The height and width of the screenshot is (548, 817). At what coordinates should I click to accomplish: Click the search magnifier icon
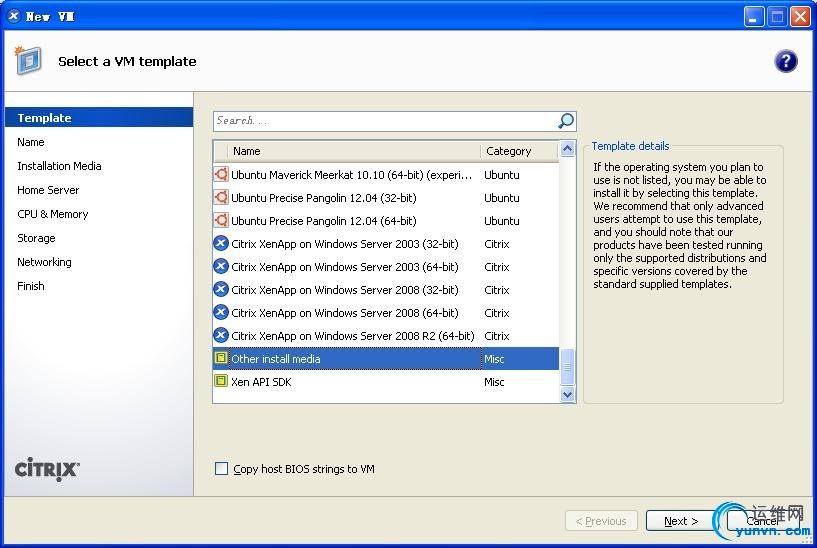pos(566,121)
